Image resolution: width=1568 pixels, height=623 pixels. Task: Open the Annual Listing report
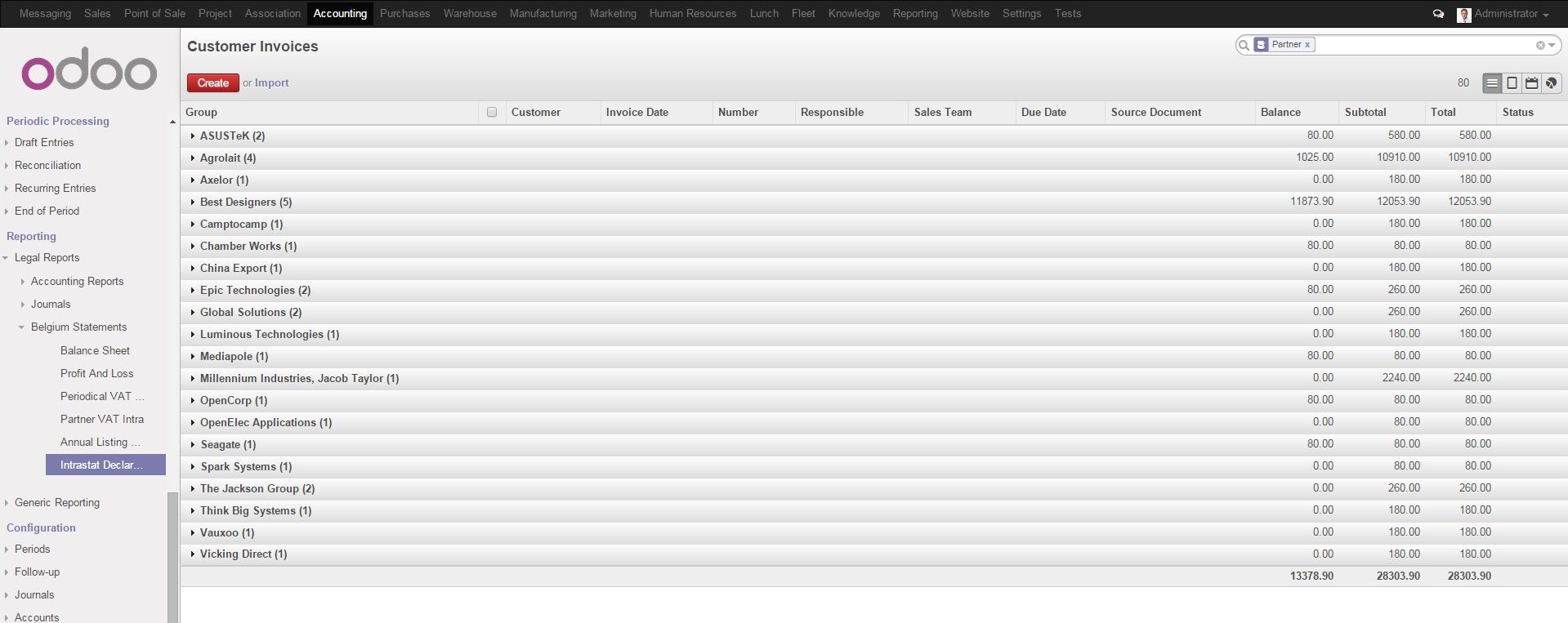[100, 443]
